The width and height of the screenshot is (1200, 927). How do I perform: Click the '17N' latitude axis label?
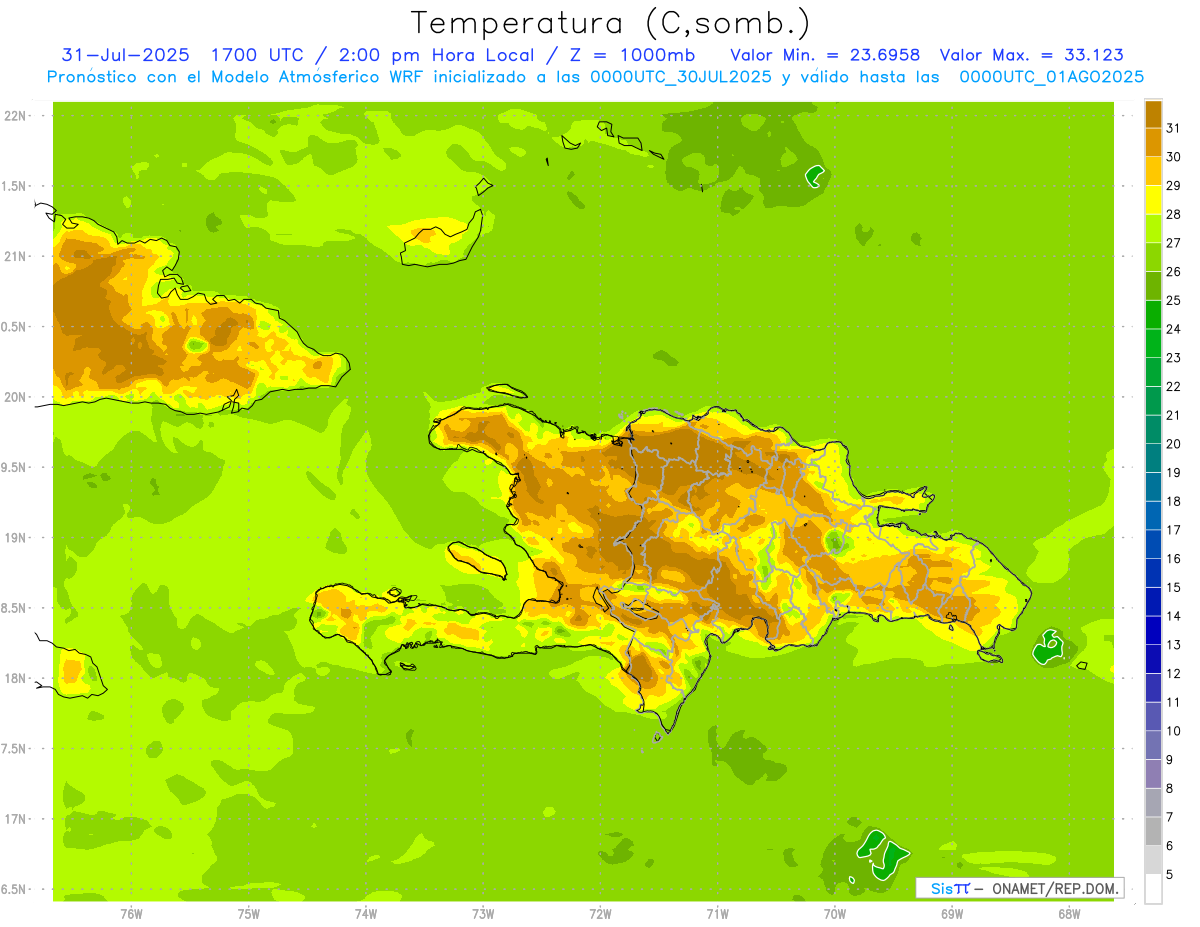[x=15, y=819]
